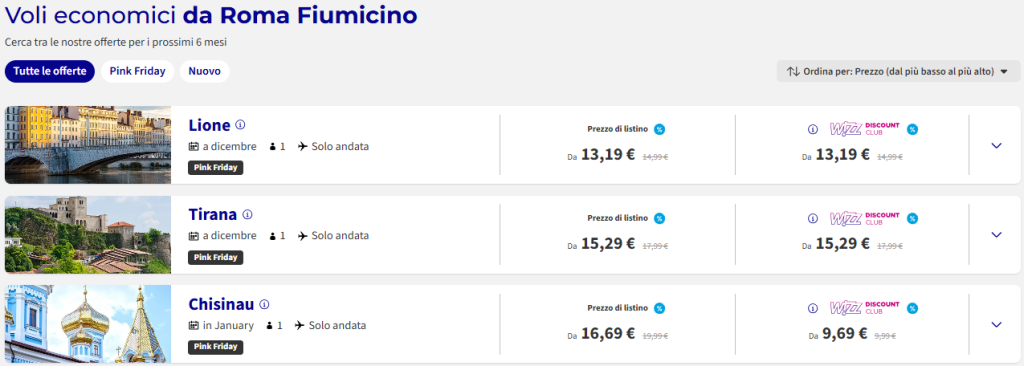Open the Ordina per Prezzo dropdown
Image resolution: width=1024 pixels, height=366 pixels.
pyautogui.click(x=898, y=71)
